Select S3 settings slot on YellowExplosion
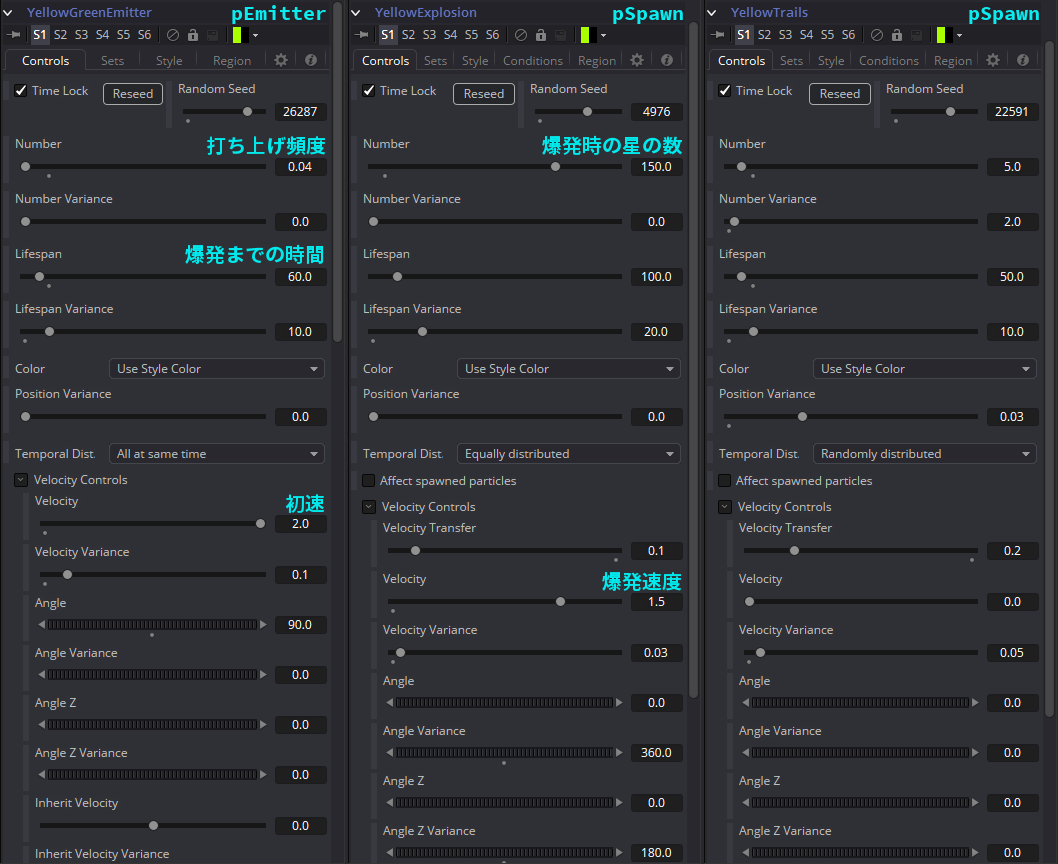The height and width of the screenshot is (864, 1058). pyautogui.click(x=430, y=34)
